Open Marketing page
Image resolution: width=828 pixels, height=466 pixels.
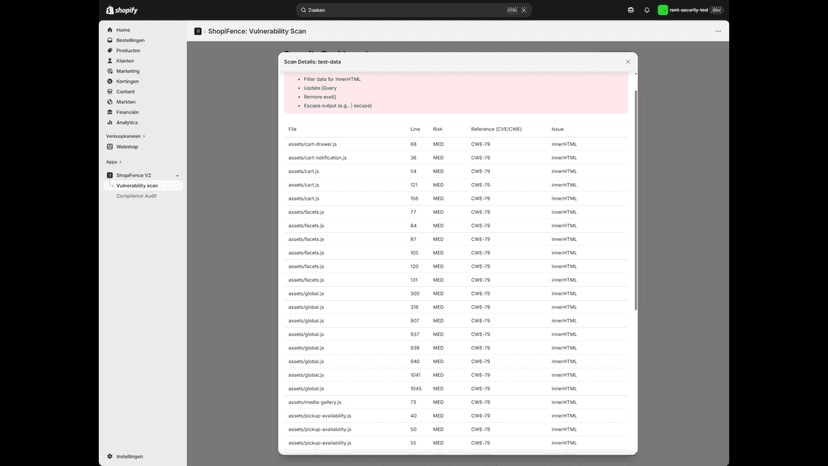128,71
